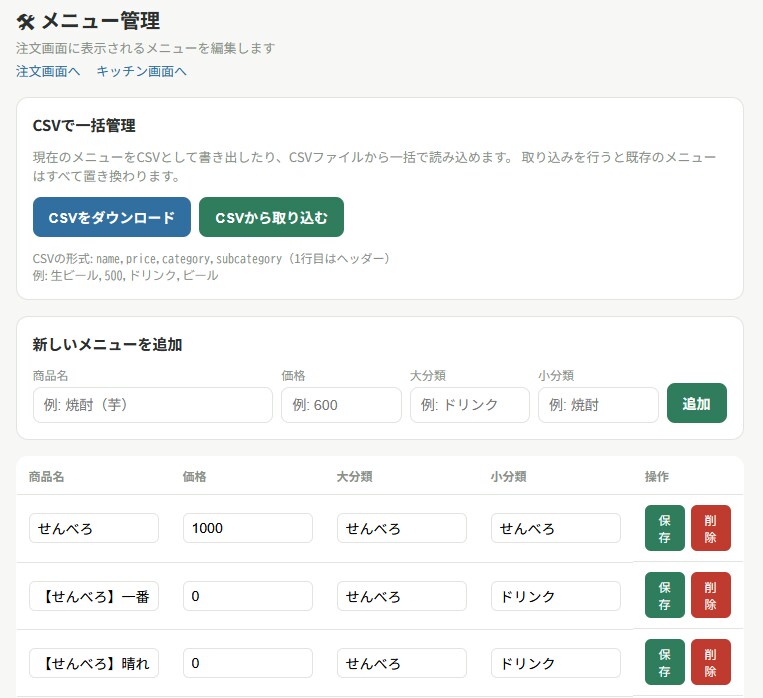Click the 大分類 table column header

point(354,477)
